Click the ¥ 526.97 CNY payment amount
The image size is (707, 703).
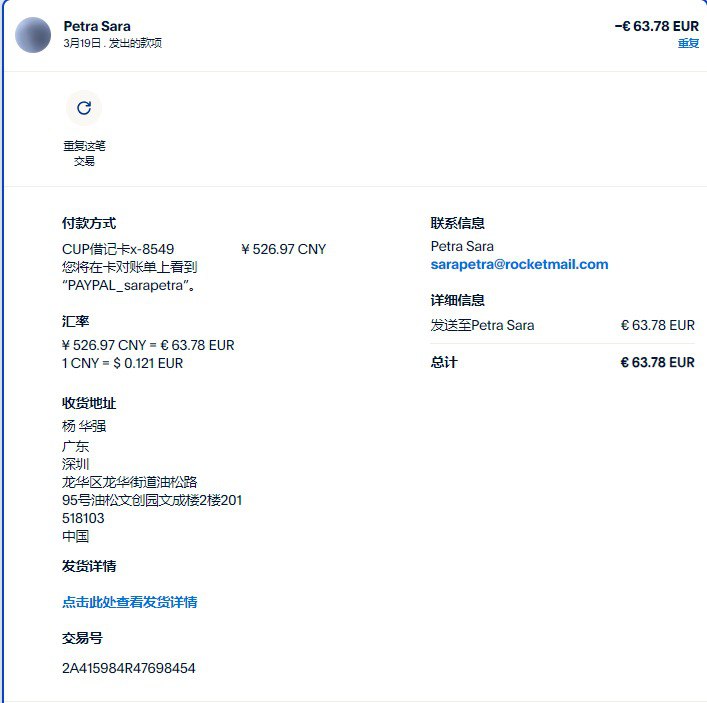click(x=284, y=249)
